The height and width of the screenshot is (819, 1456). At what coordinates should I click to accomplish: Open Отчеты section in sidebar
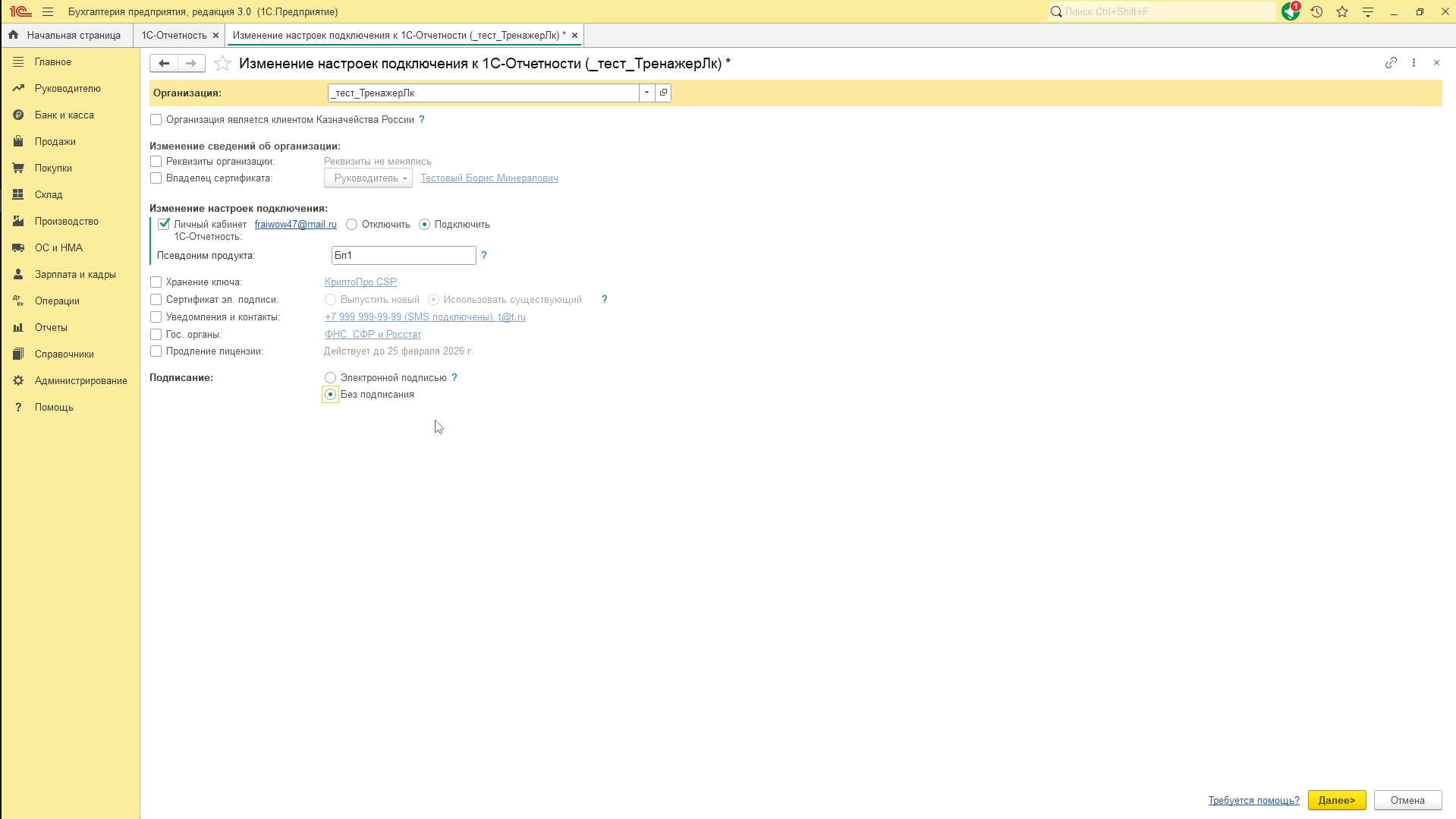click(71, 328)
